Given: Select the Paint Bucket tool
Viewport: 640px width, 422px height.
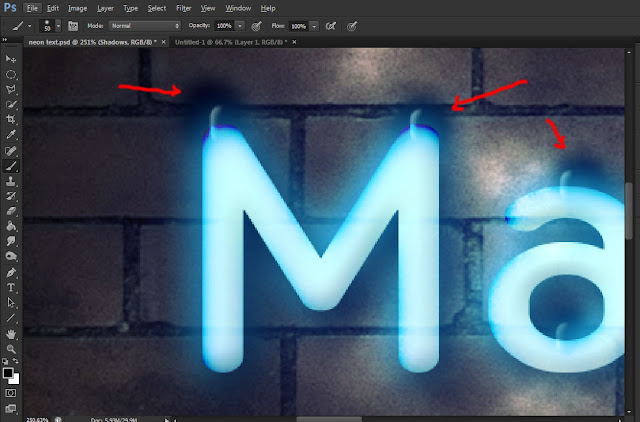Looking at the screenshot, I should [x=11, y=227].
